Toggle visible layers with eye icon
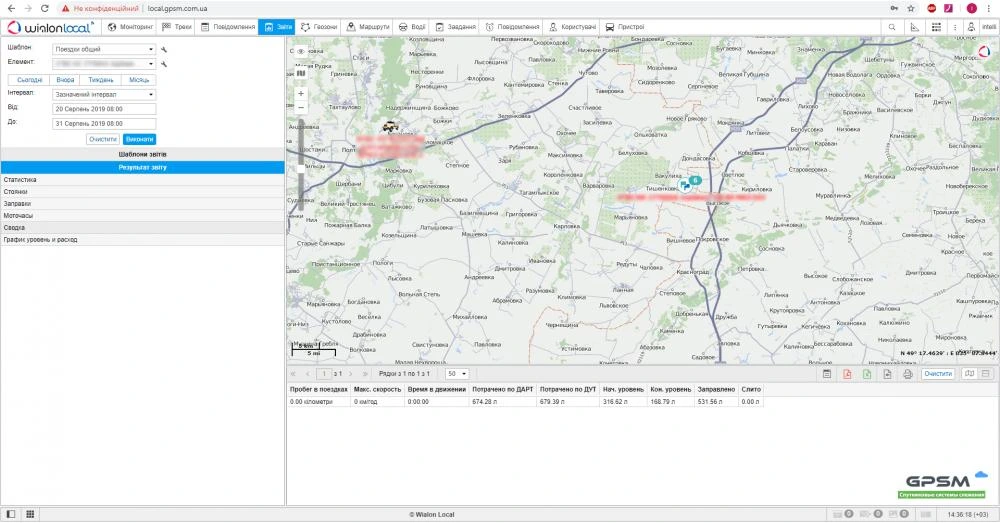The image size is (1000, 523). point(301,50)
